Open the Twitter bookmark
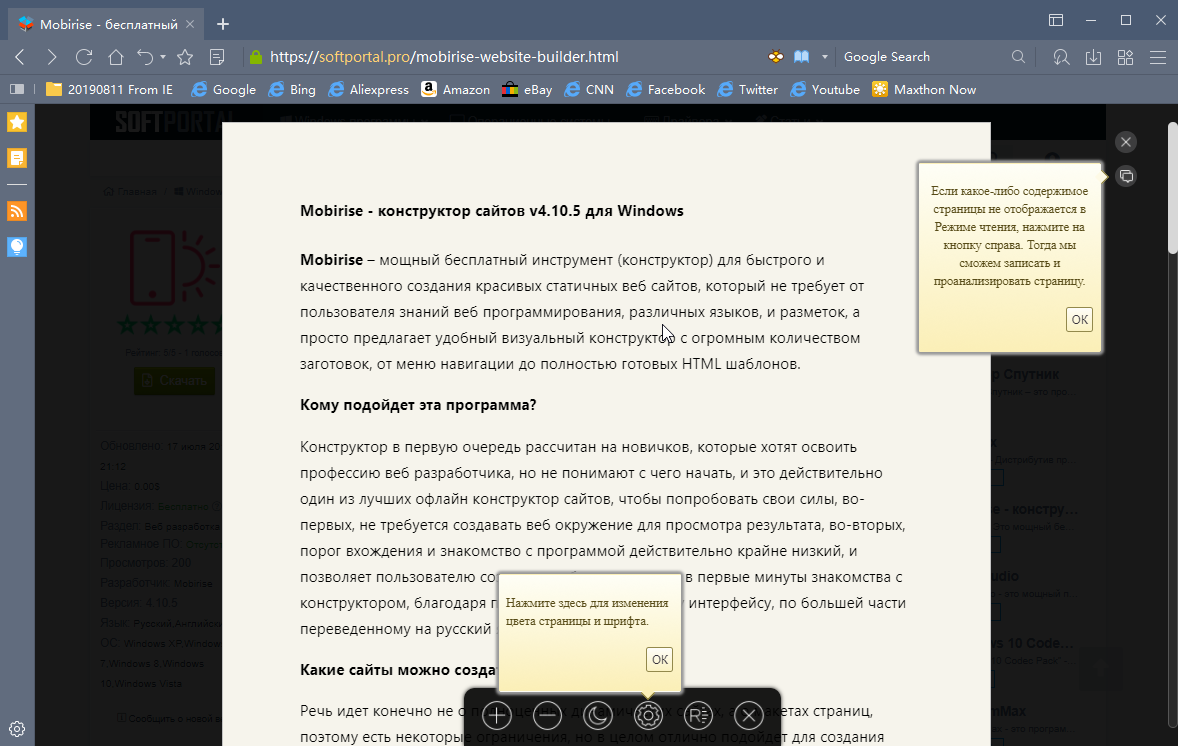Viewport: 1178px width, 746px height. [748, 89]
